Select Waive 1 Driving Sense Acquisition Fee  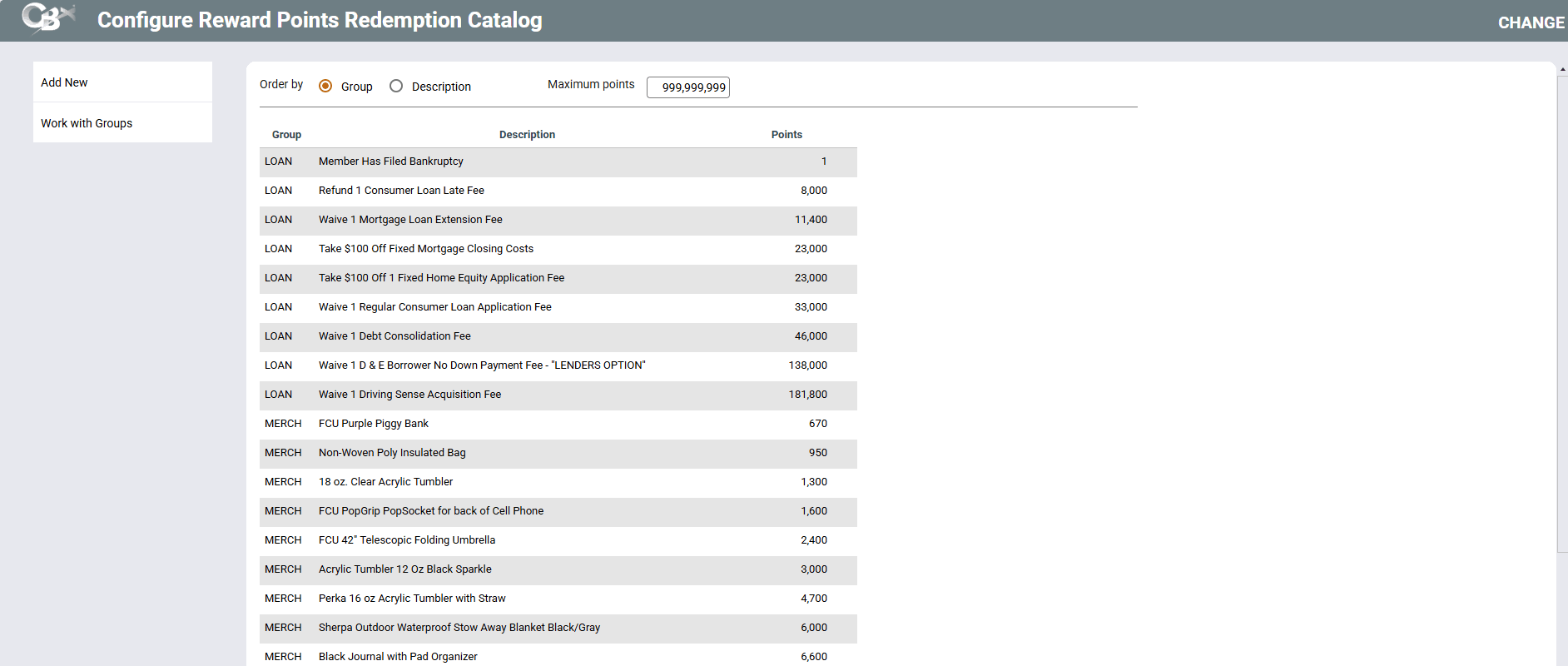click(409, 395)
